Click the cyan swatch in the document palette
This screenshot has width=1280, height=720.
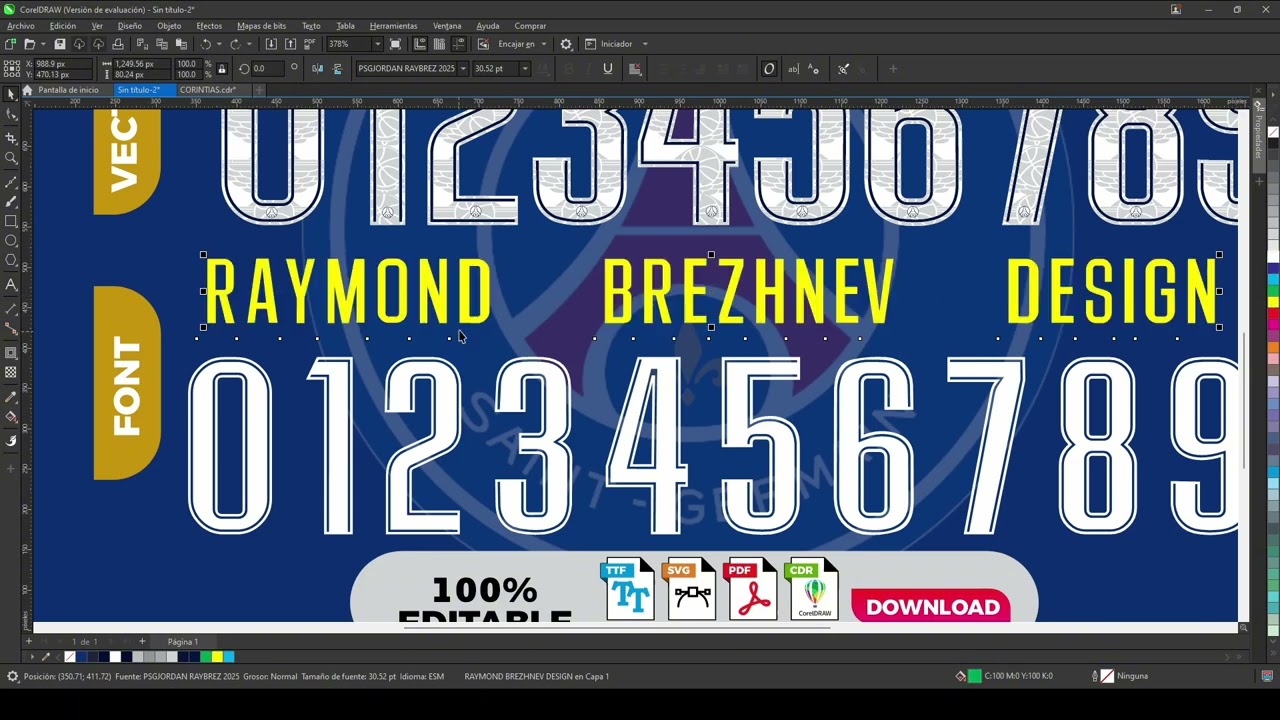click(229, 657)
